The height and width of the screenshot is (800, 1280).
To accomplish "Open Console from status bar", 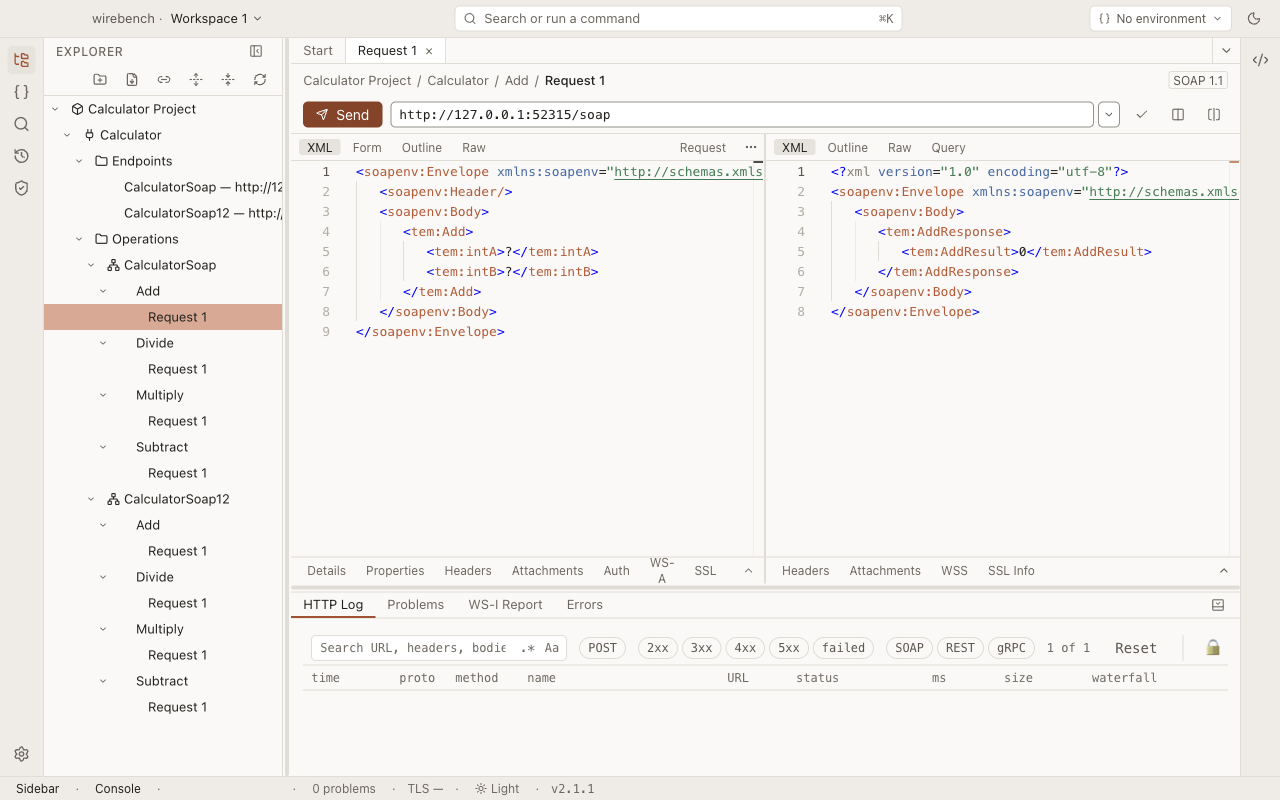I will pyautogui.click(x=117, y=789).
